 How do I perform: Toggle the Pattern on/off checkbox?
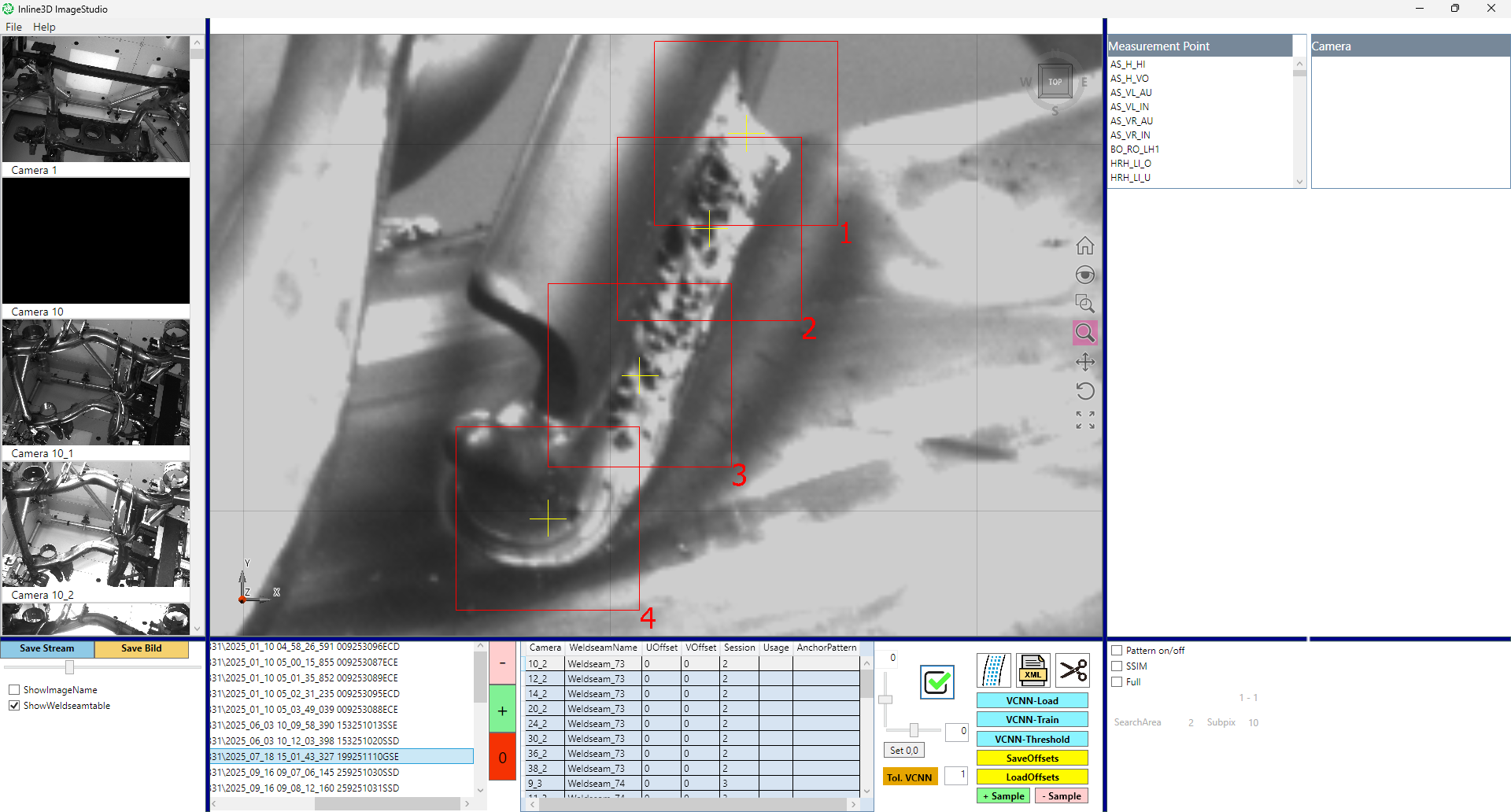coord(1116,651)
